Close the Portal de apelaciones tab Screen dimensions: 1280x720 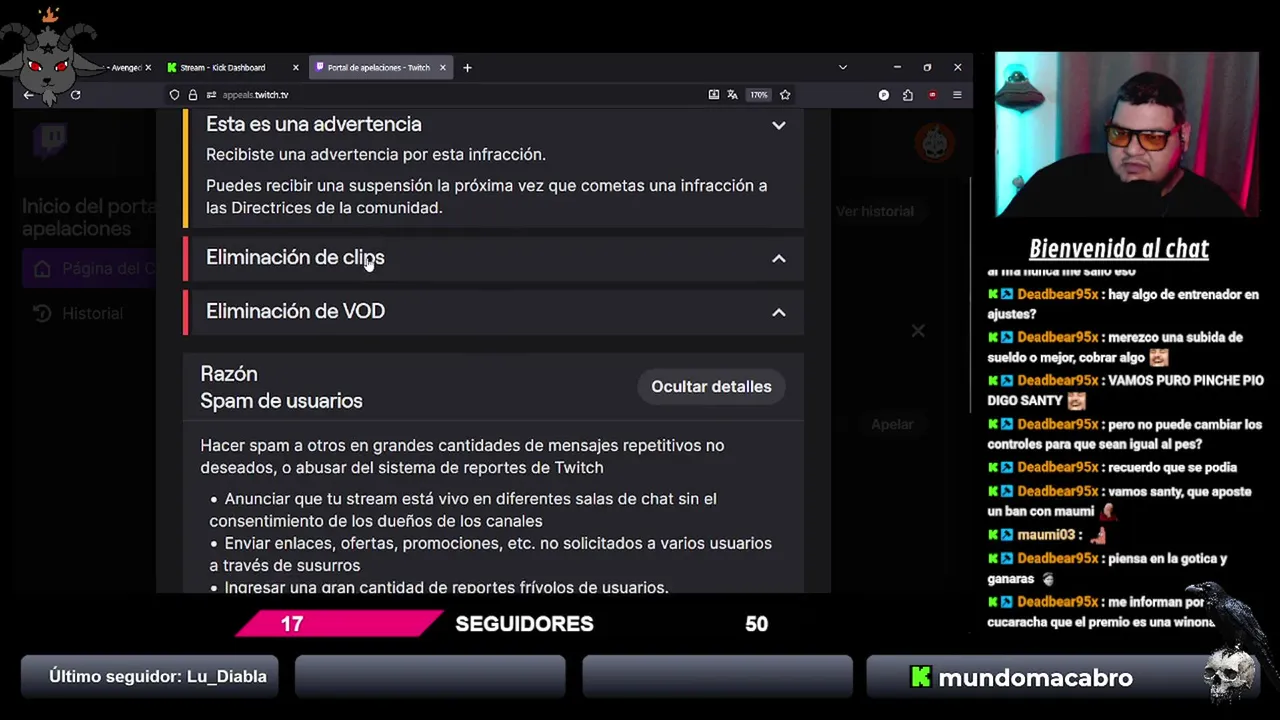pyautogui.click(x=443, y=68)
